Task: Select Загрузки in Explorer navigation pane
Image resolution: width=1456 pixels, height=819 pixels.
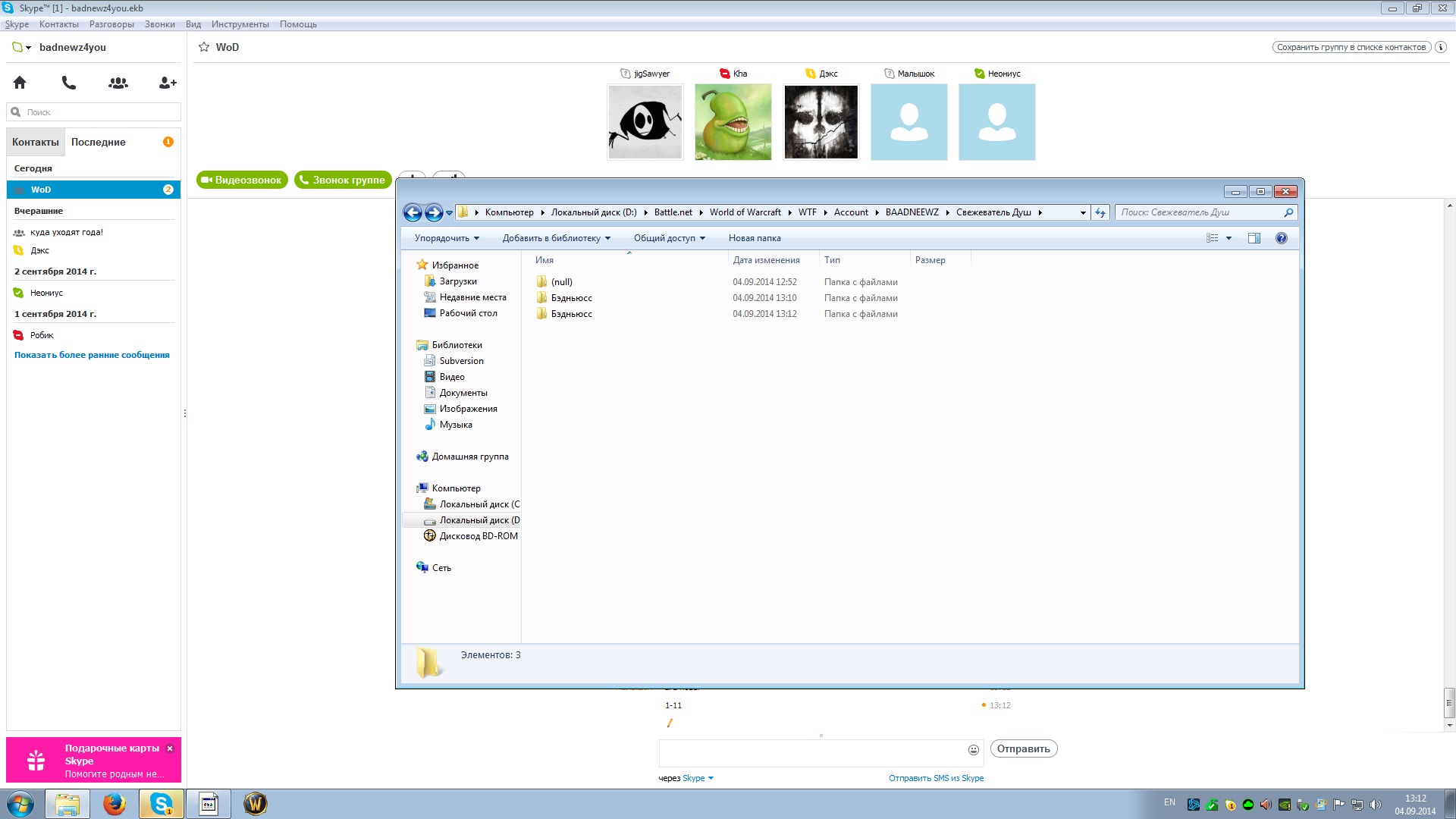Action: click(x=458, y=281)
